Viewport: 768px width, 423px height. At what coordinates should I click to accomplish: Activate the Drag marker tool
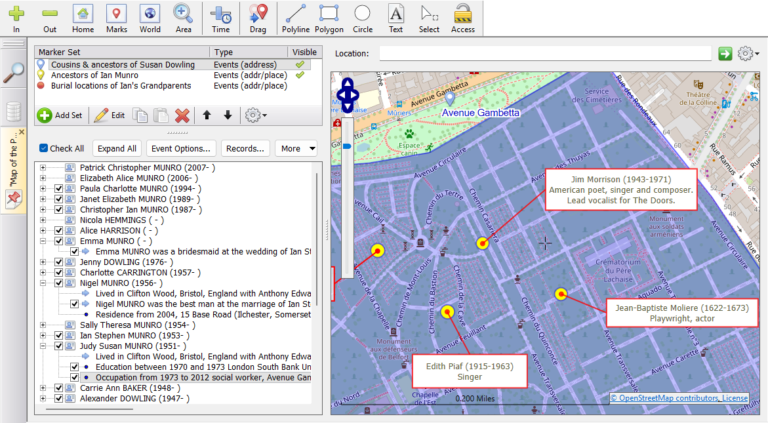(x=258, y=18)
